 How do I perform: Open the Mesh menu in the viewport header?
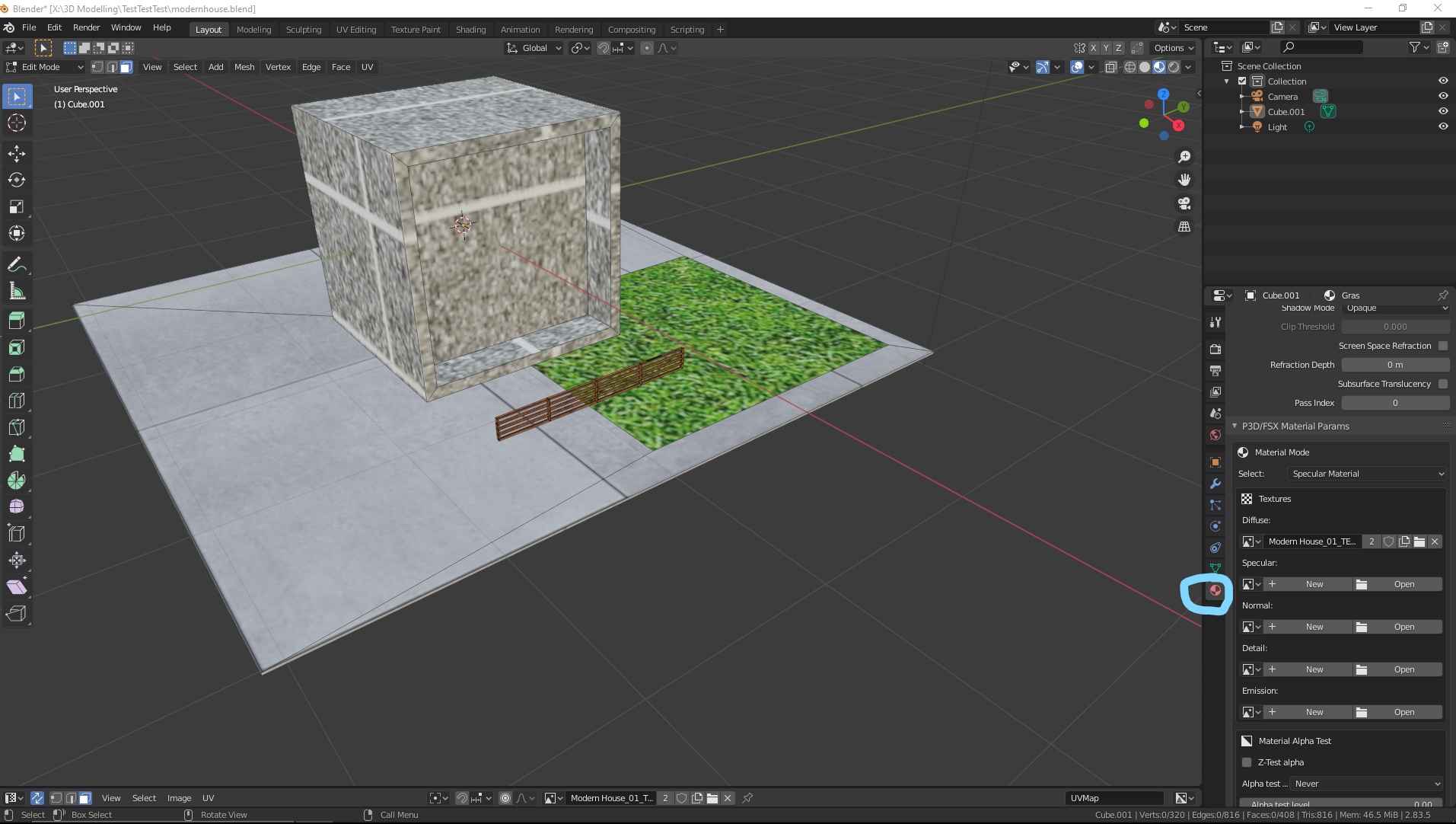coord(244,67)
